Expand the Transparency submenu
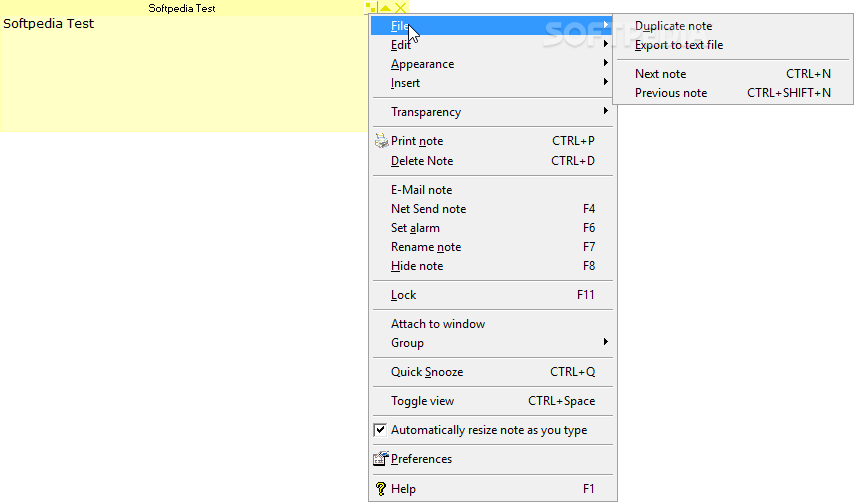 492,112
